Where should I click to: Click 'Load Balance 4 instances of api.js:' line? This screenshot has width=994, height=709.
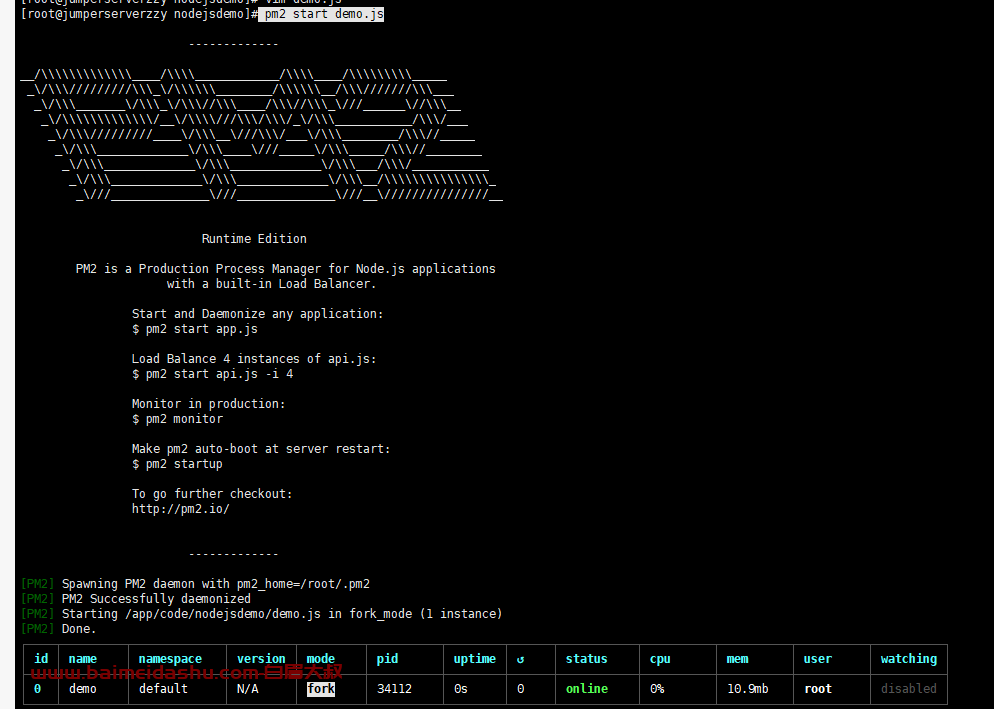tap(254, 358)
